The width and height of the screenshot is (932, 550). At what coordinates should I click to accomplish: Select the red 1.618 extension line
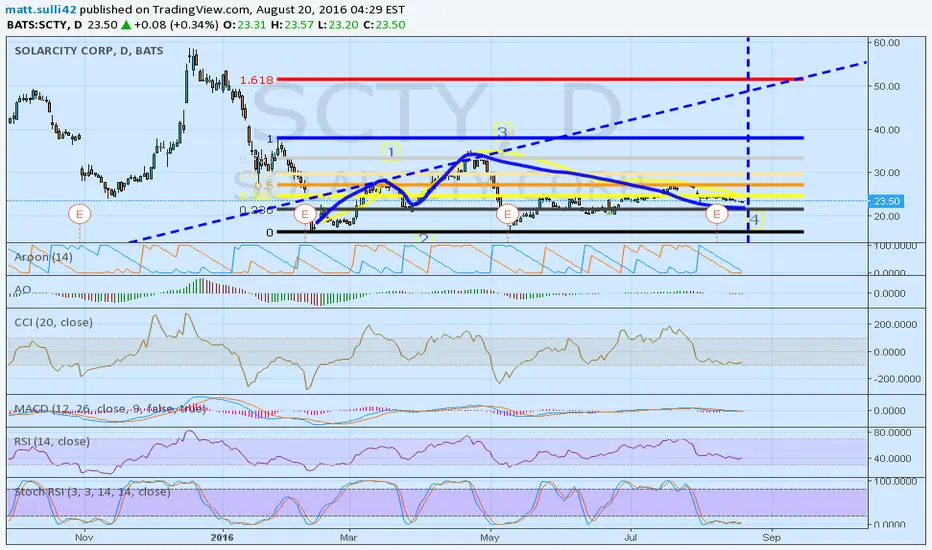point(540,79)
